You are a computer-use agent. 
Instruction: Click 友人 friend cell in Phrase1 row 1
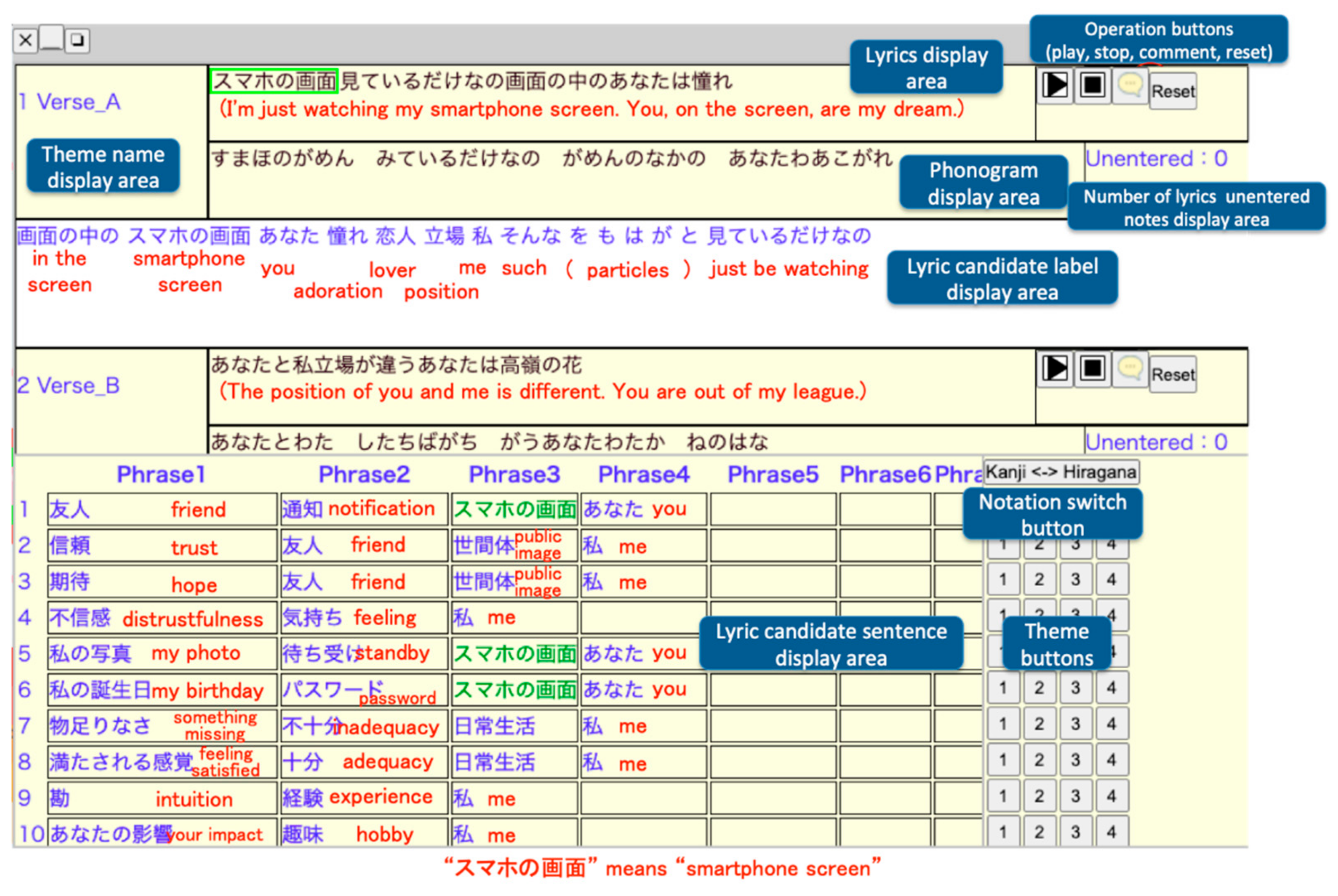162,509
